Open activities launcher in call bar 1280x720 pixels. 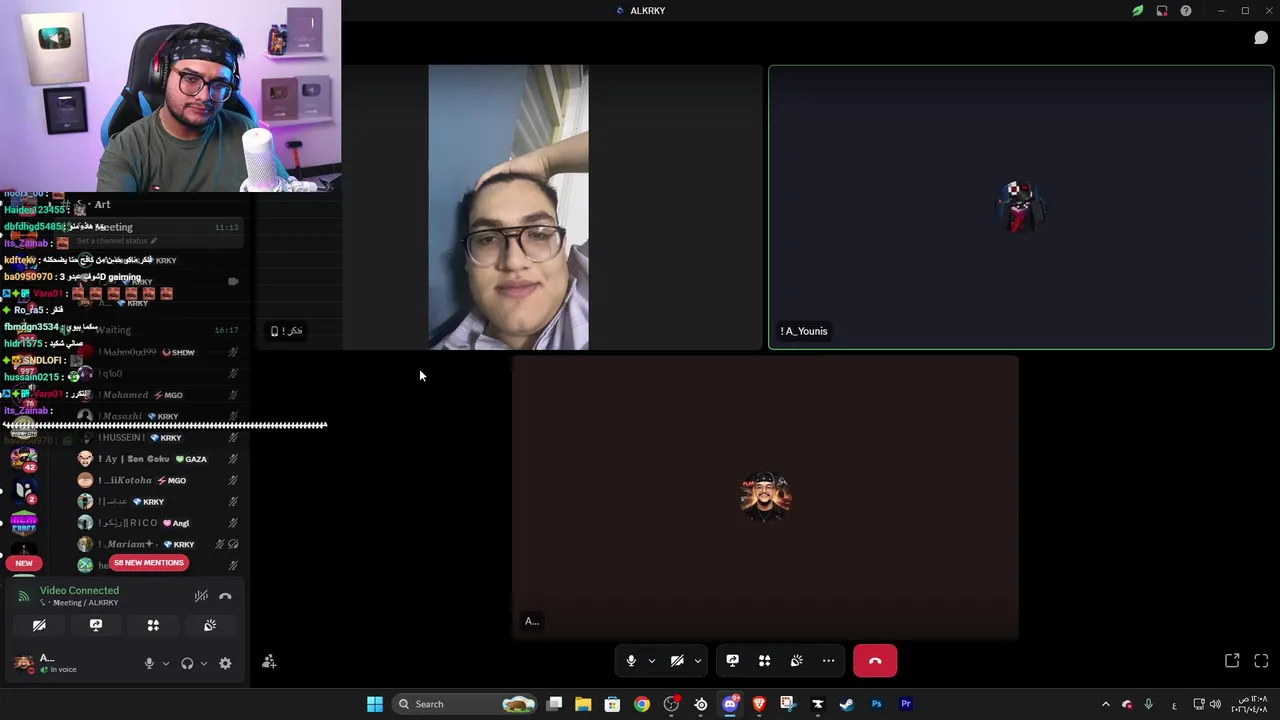(764, 661)
